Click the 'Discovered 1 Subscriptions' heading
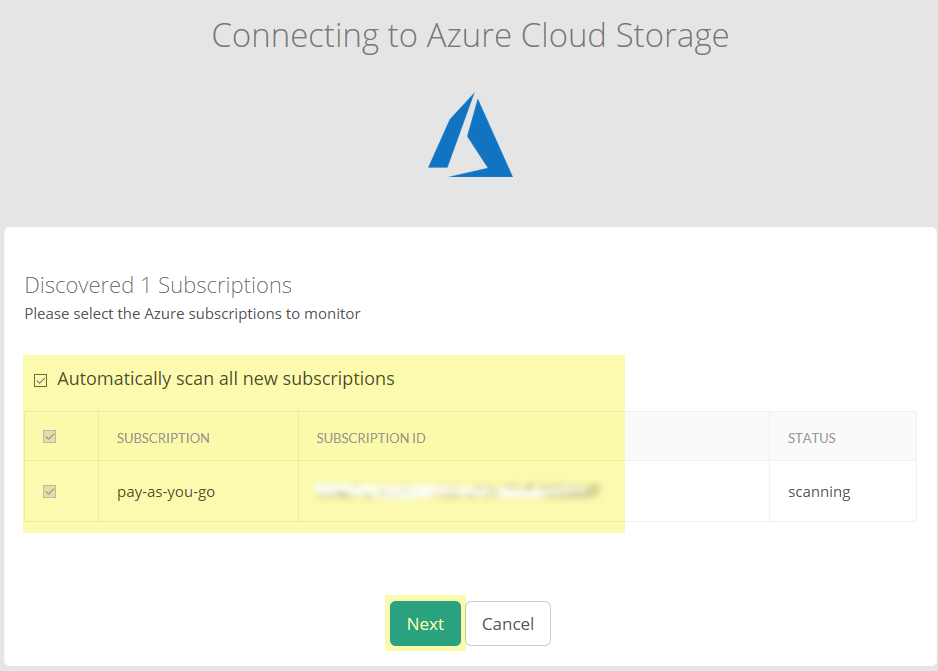Viewport: 938px width, 671px height. point(158,285)
